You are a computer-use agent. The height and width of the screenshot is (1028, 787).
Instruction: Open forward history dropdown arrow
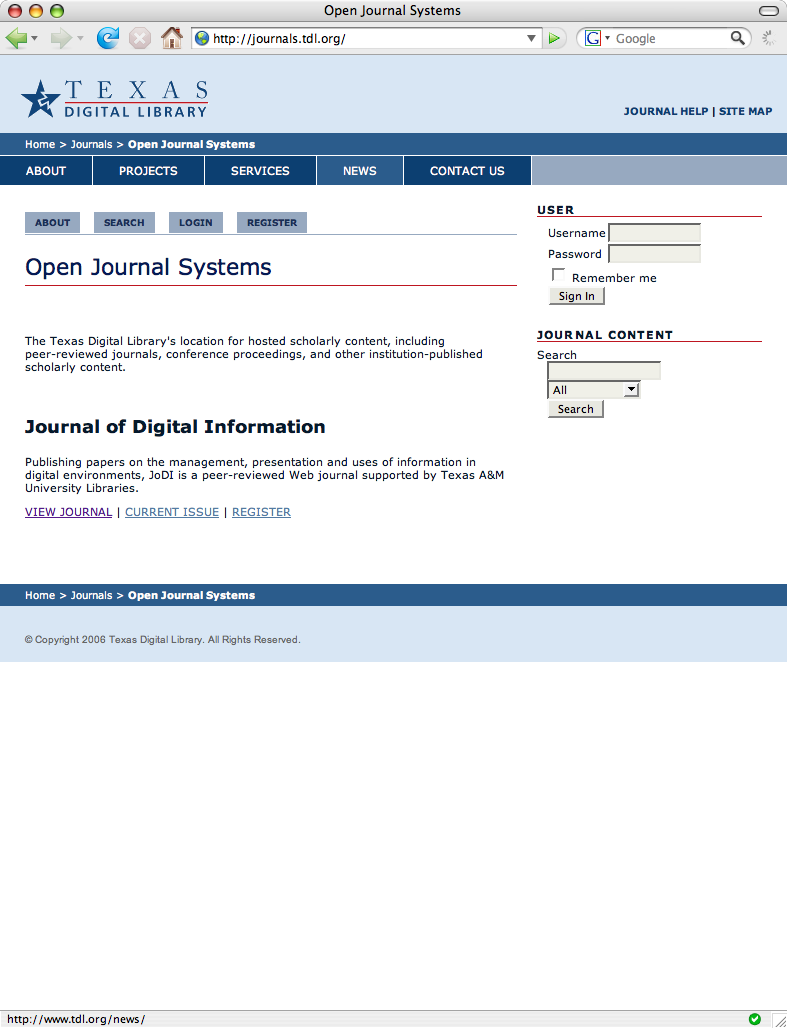pyautogui.click(x=80, y=39)
